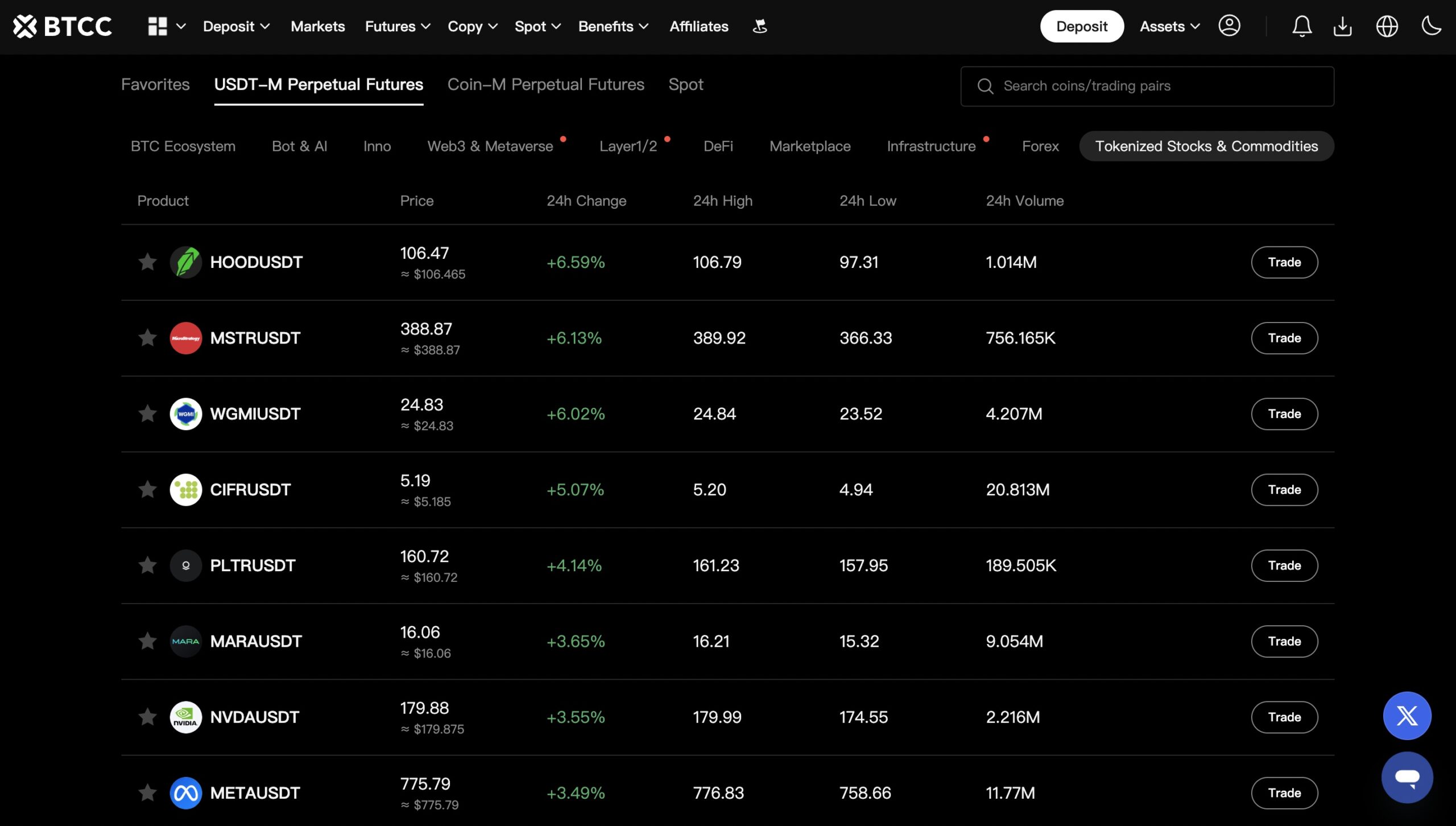Click the WGMIUSDT logo

point(186,414)
